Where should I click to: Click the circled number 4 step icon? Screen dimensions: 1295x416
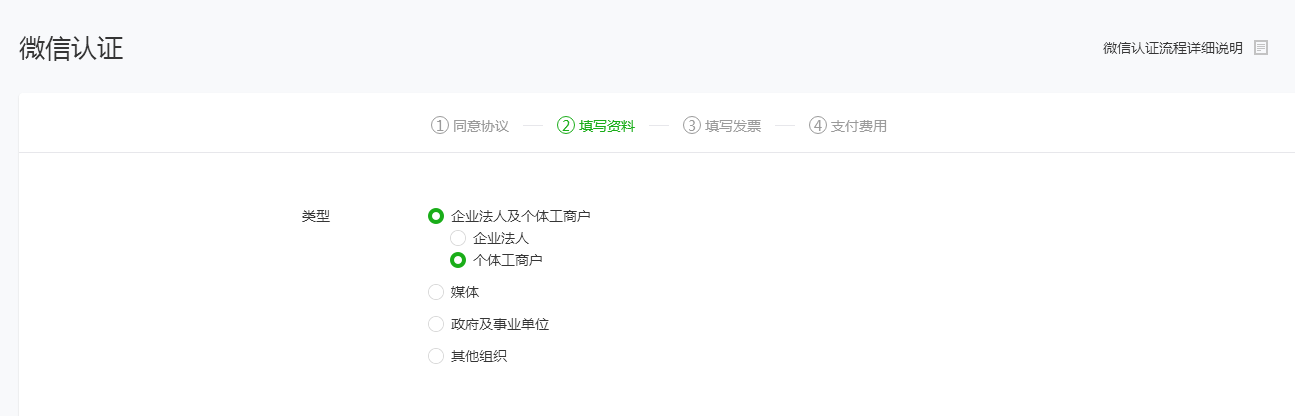point(817,126)
